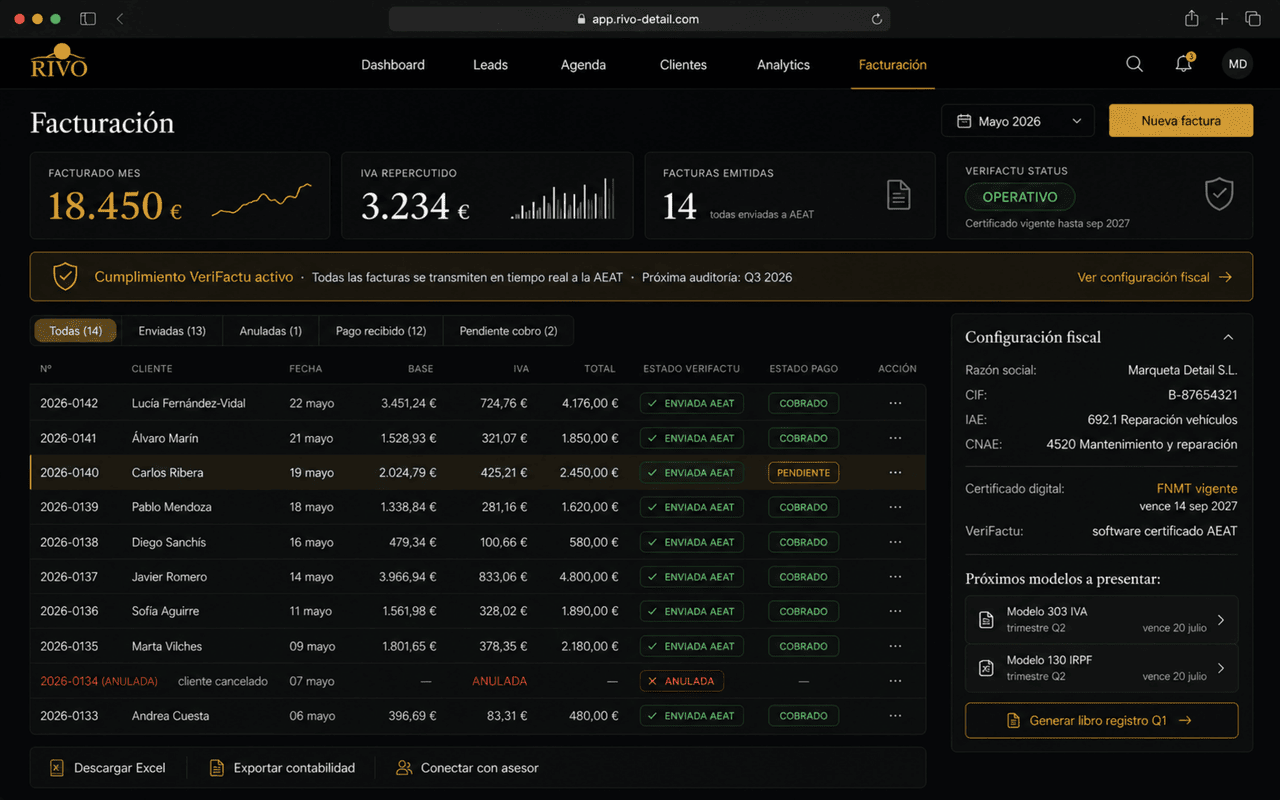Open actions menu for invoice 2026-0142

tap(895, 403)
